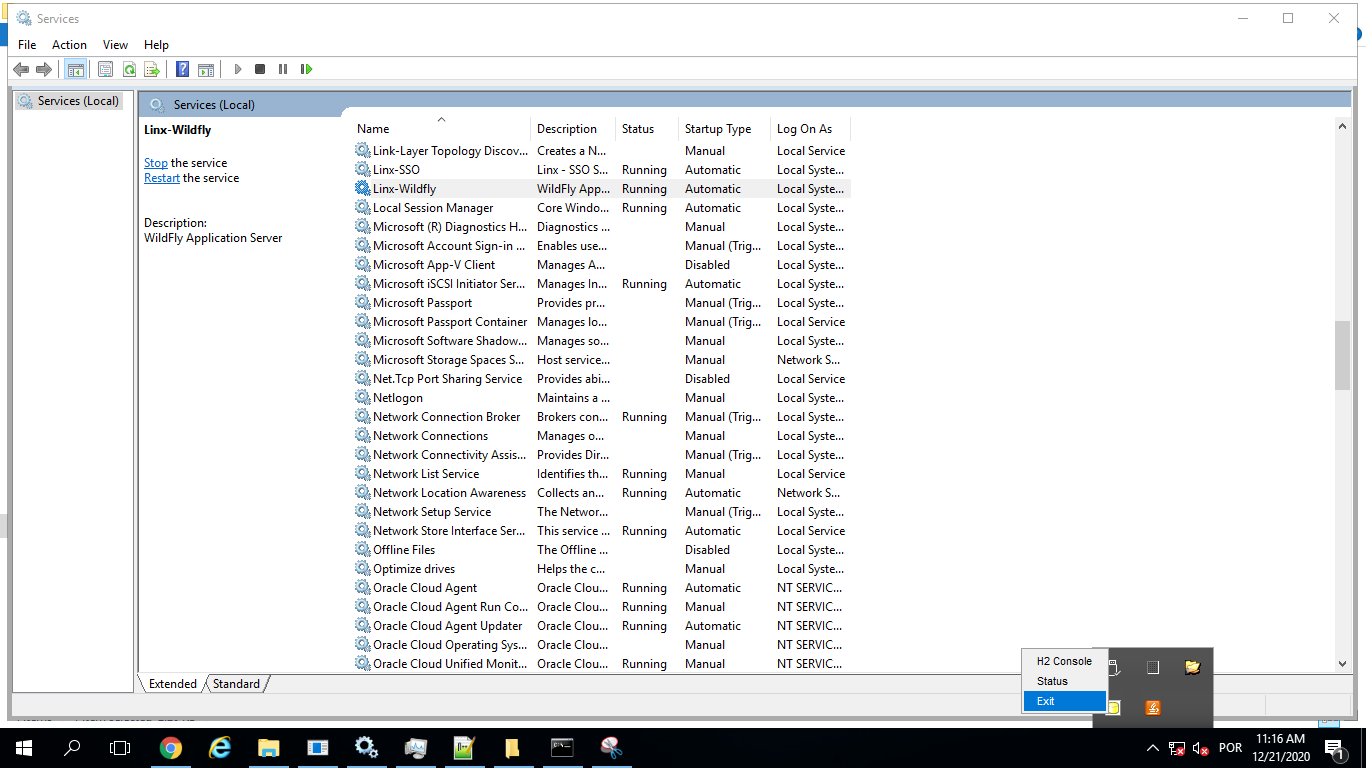
Task: Open Properties from the toolbar icon
Action: coord(105,69)
